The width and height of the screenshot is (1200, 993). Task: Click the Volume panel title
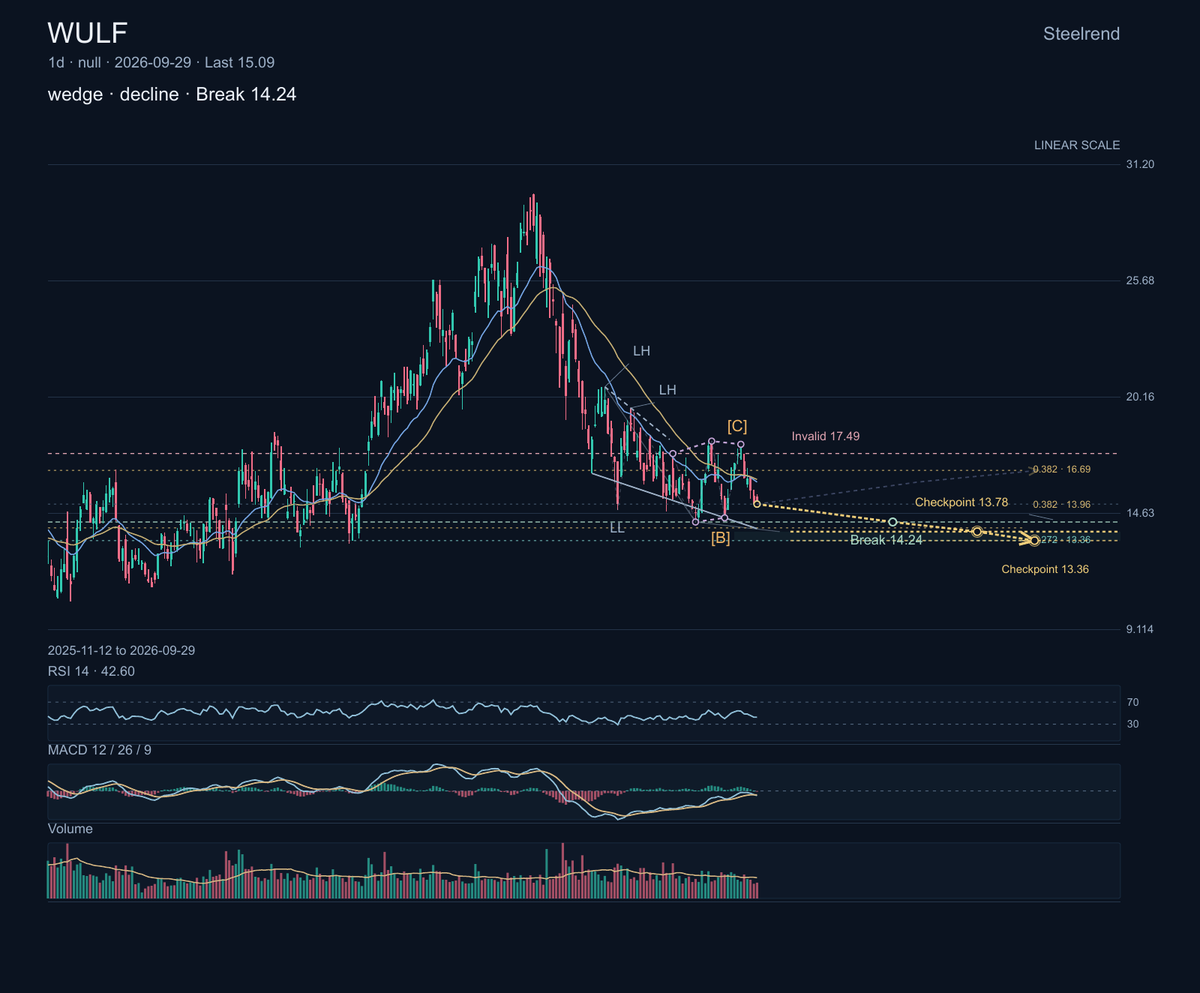[x=70, y=829]
